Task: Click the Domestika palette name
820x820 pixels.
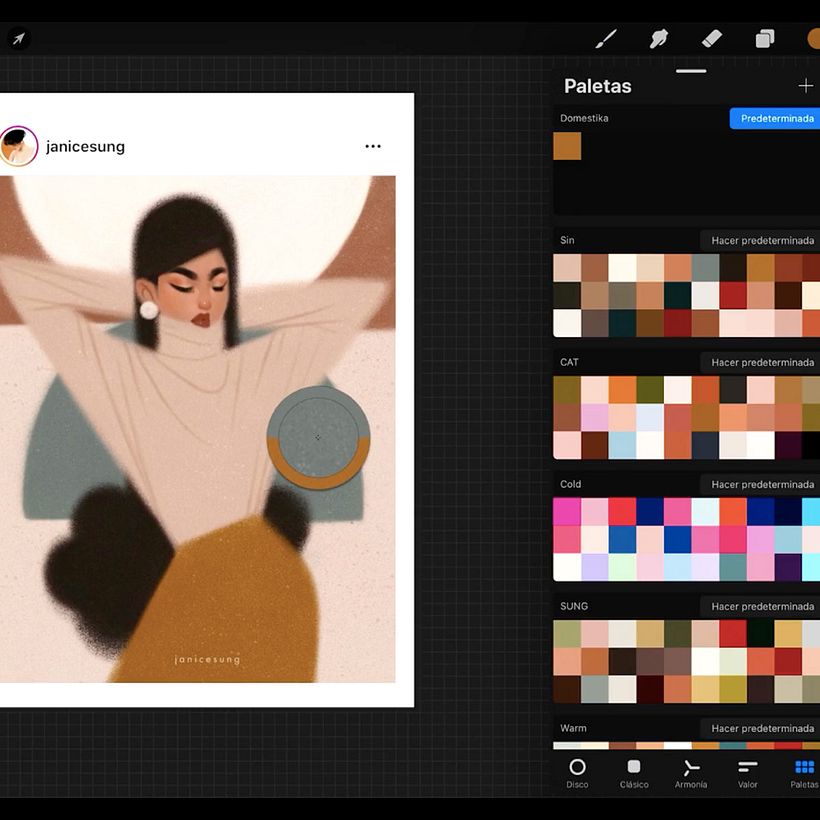Action: point(584,118)
